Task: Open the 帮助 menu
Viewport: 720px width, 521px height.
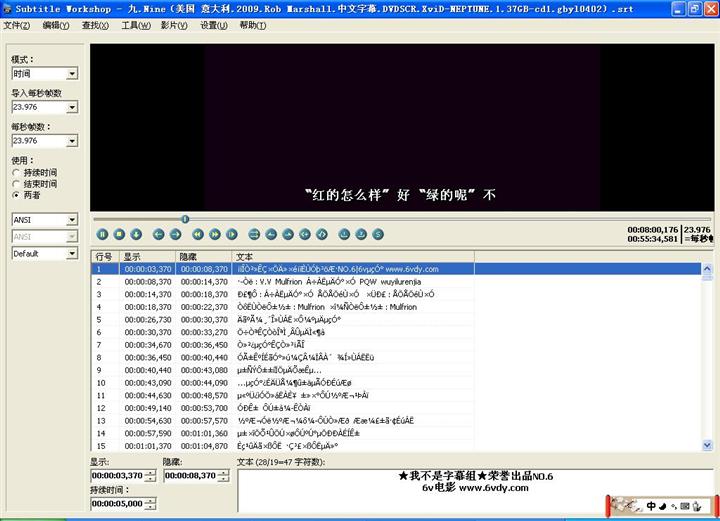Action: tap(253, 26)
